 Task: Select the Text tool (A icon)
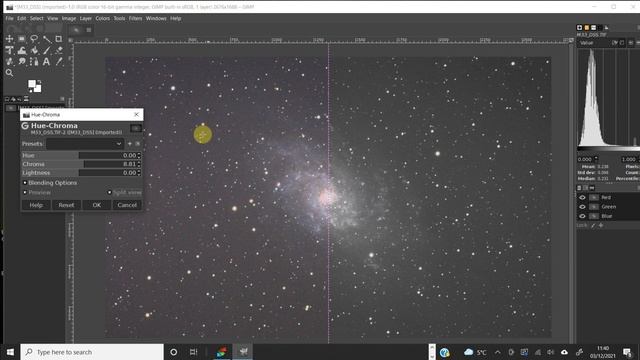(x=47, y=62)
